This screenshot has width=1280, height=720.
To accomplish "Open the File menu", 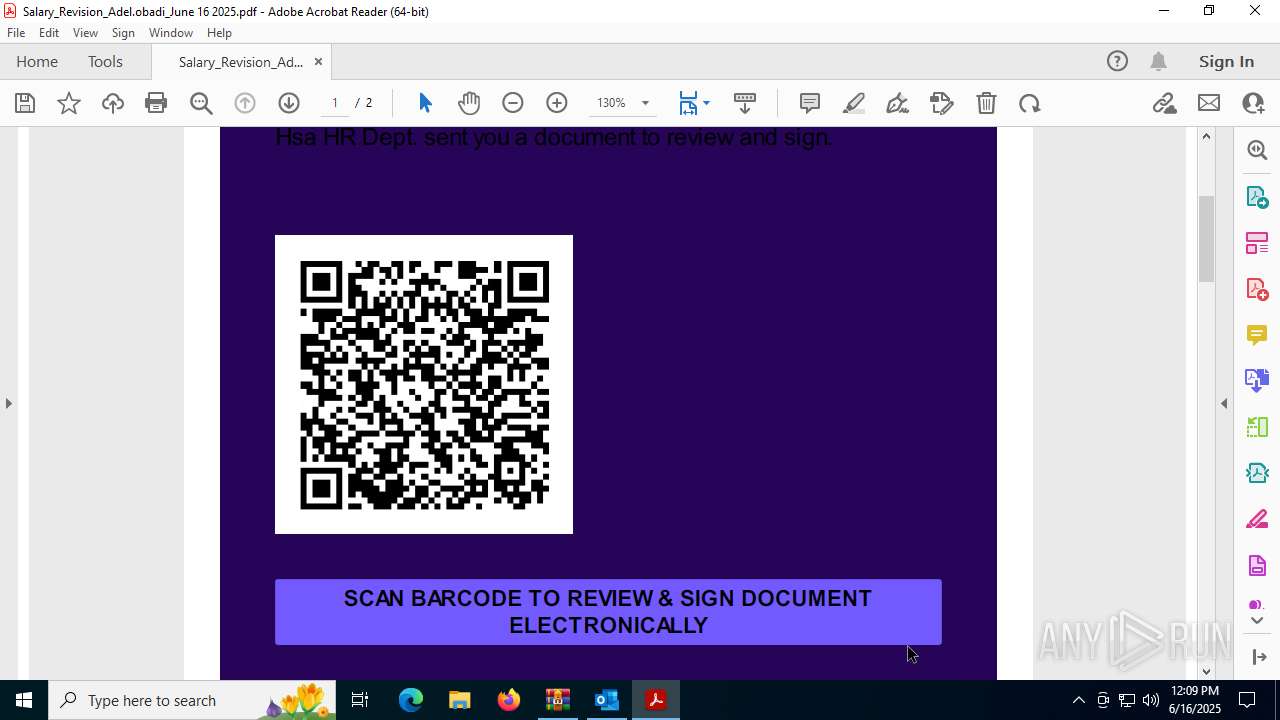I will coord(16,33).
